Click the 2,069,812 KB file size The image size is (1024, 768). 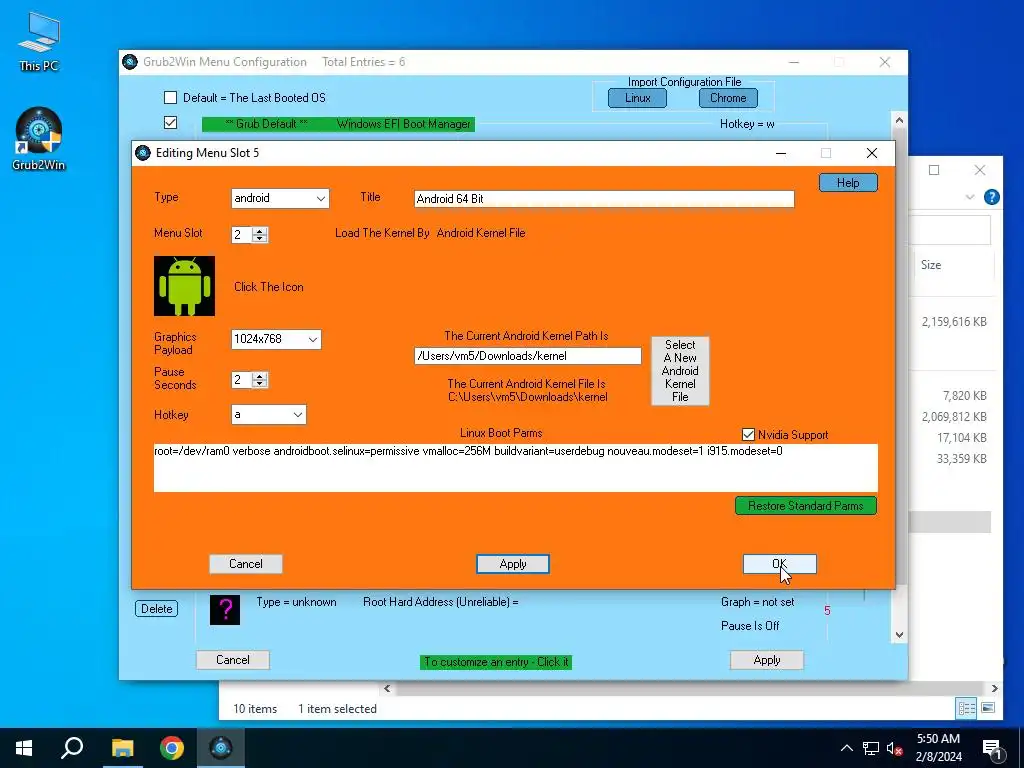point(954,417)
